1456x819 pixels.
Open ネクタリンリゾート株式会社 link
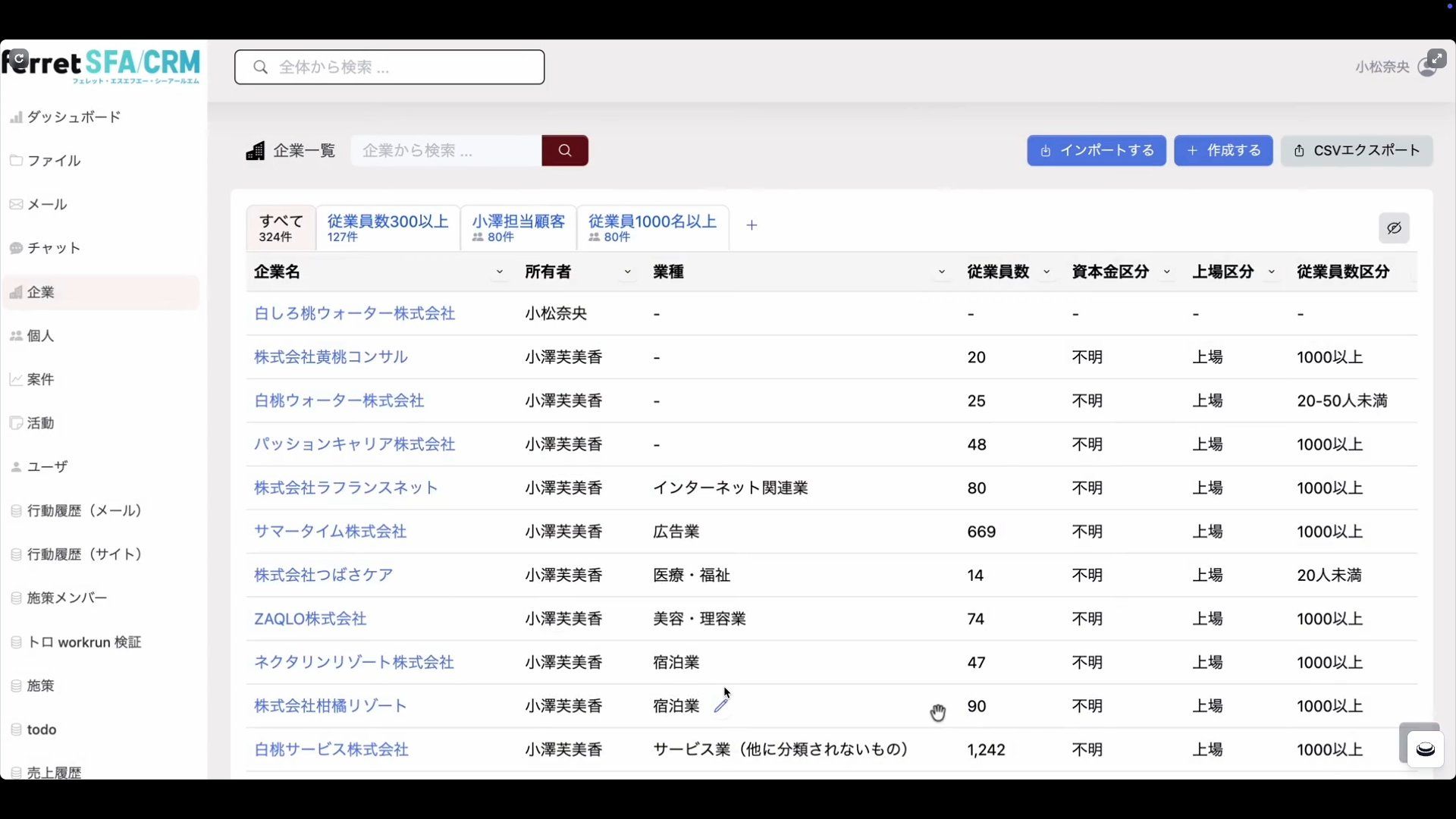(x=353, y=662)
